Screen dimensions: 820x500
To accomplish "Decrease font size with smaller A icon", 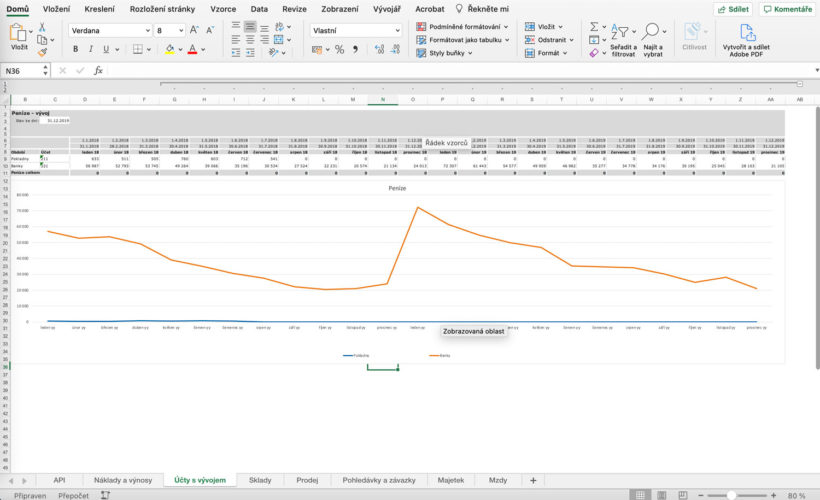I will point(210,30).
